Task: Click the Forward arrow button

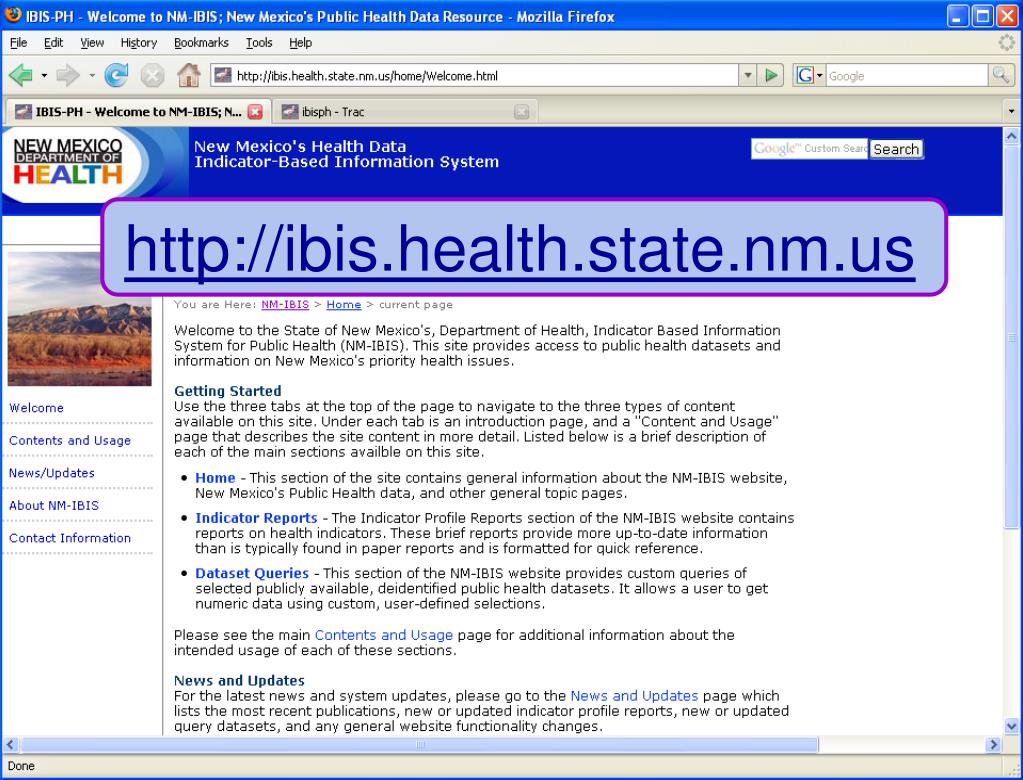Action: point(67,76)
